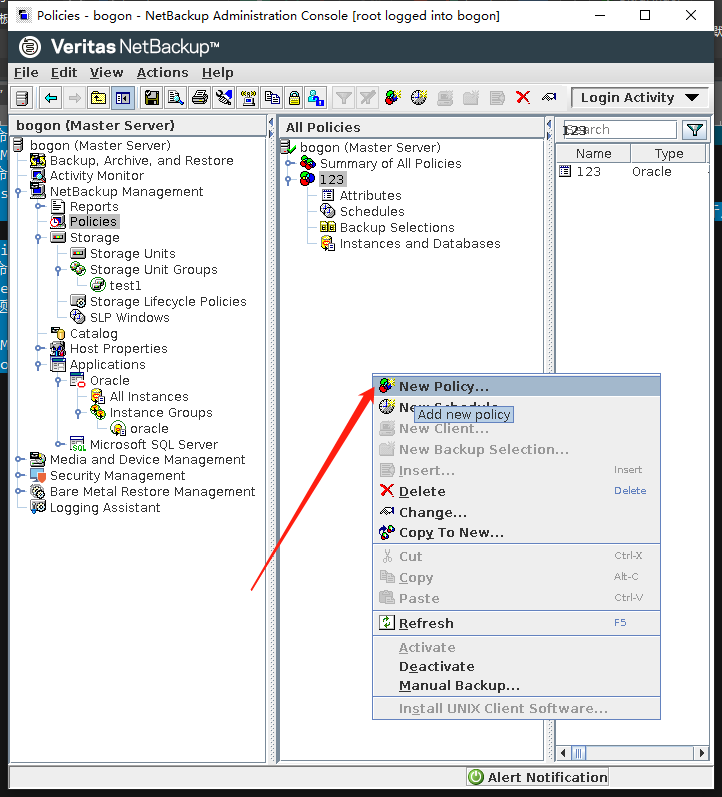Open the Login Activity dropdown
The height and width of the screenshot is (797, 722).
[640, 98]
